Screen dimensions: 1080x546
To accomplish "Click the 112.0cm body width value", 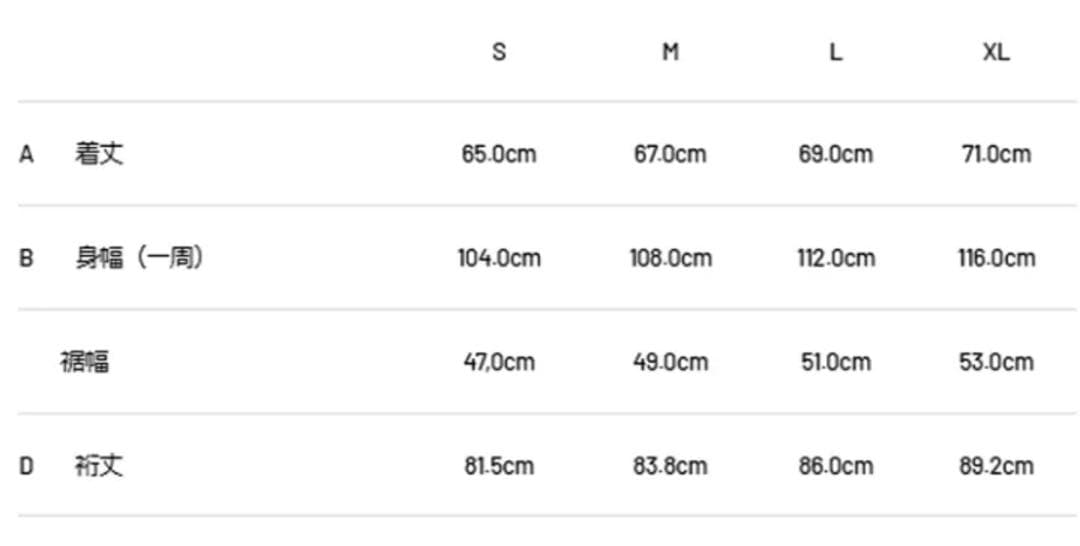I will coord(835,258).
